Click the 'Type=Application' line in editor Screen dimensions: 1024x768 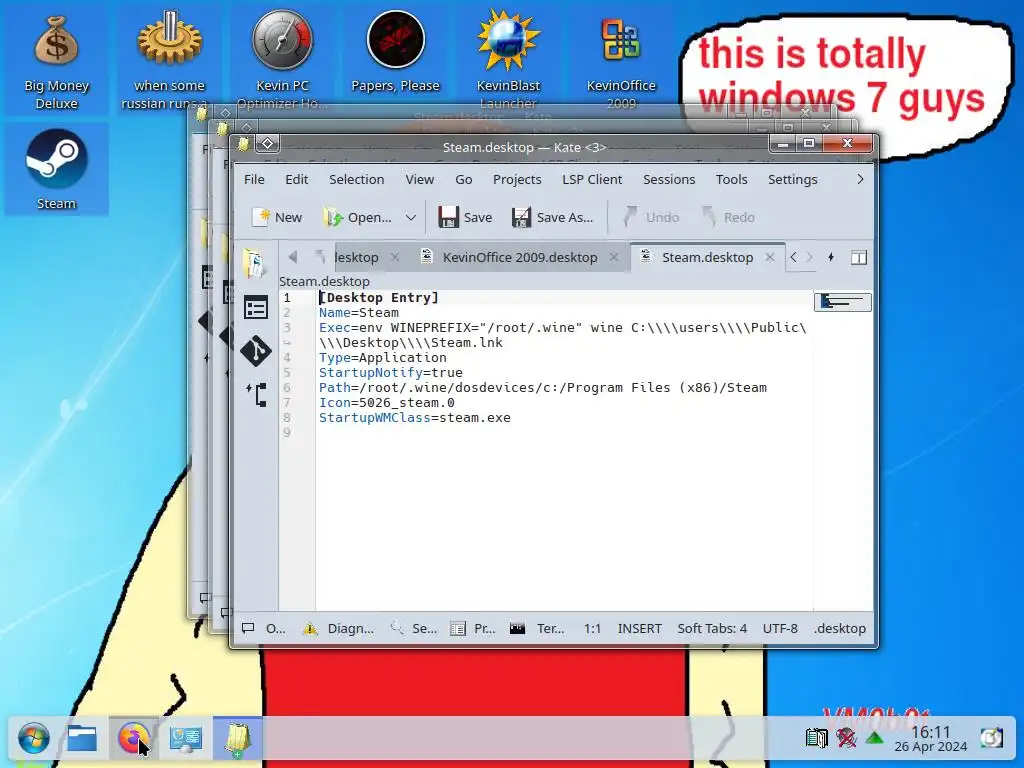coord(383,358)
